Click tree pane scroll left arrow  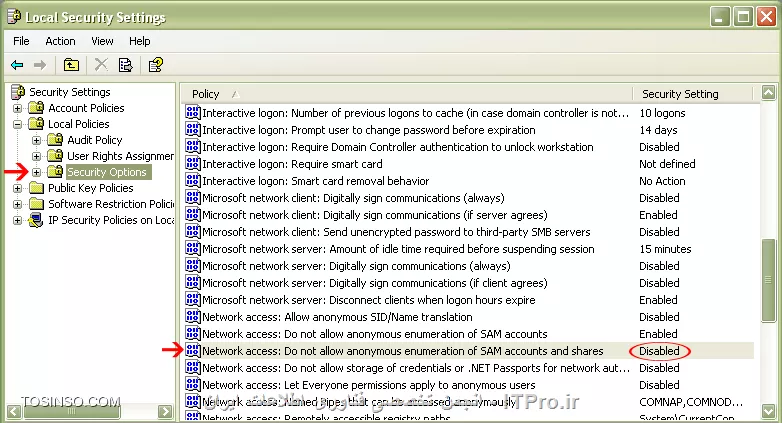14,412
